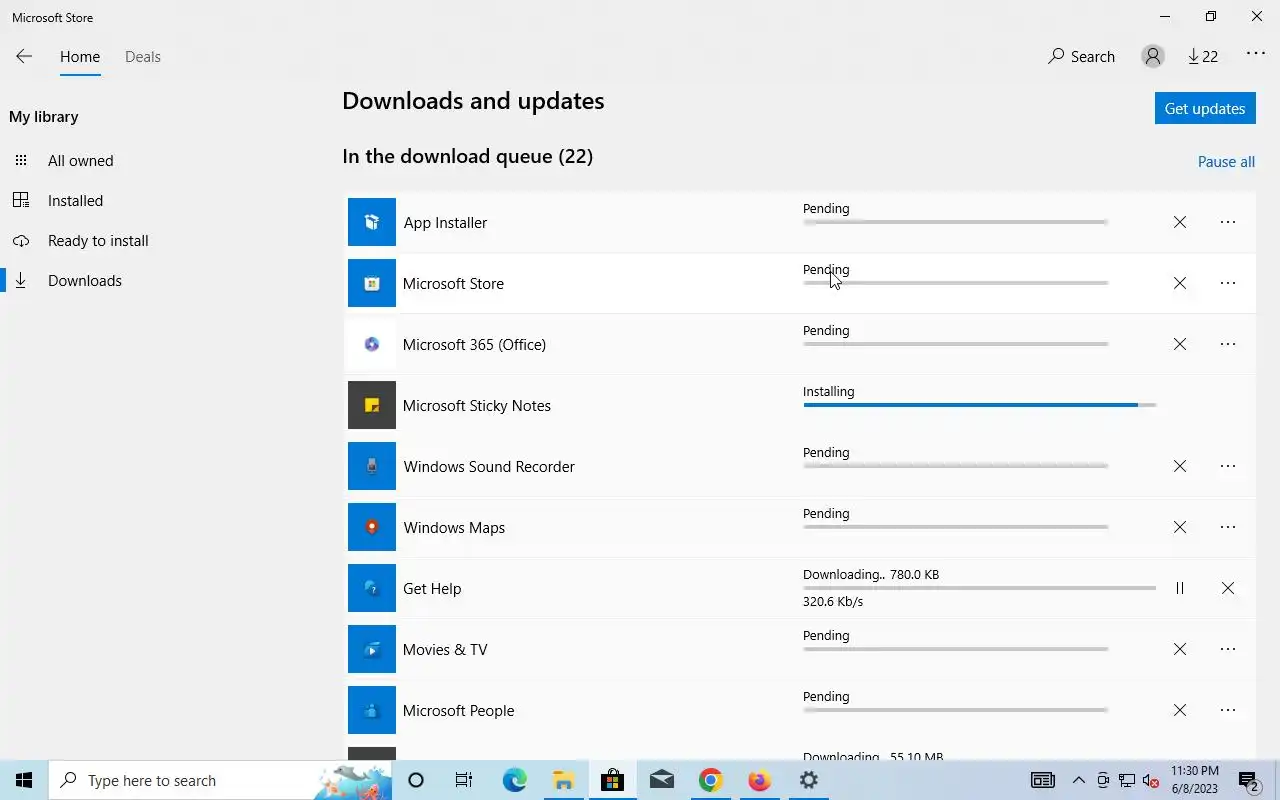Open the Home tab
1280x800 pixels.
click(x=80, y=57)
